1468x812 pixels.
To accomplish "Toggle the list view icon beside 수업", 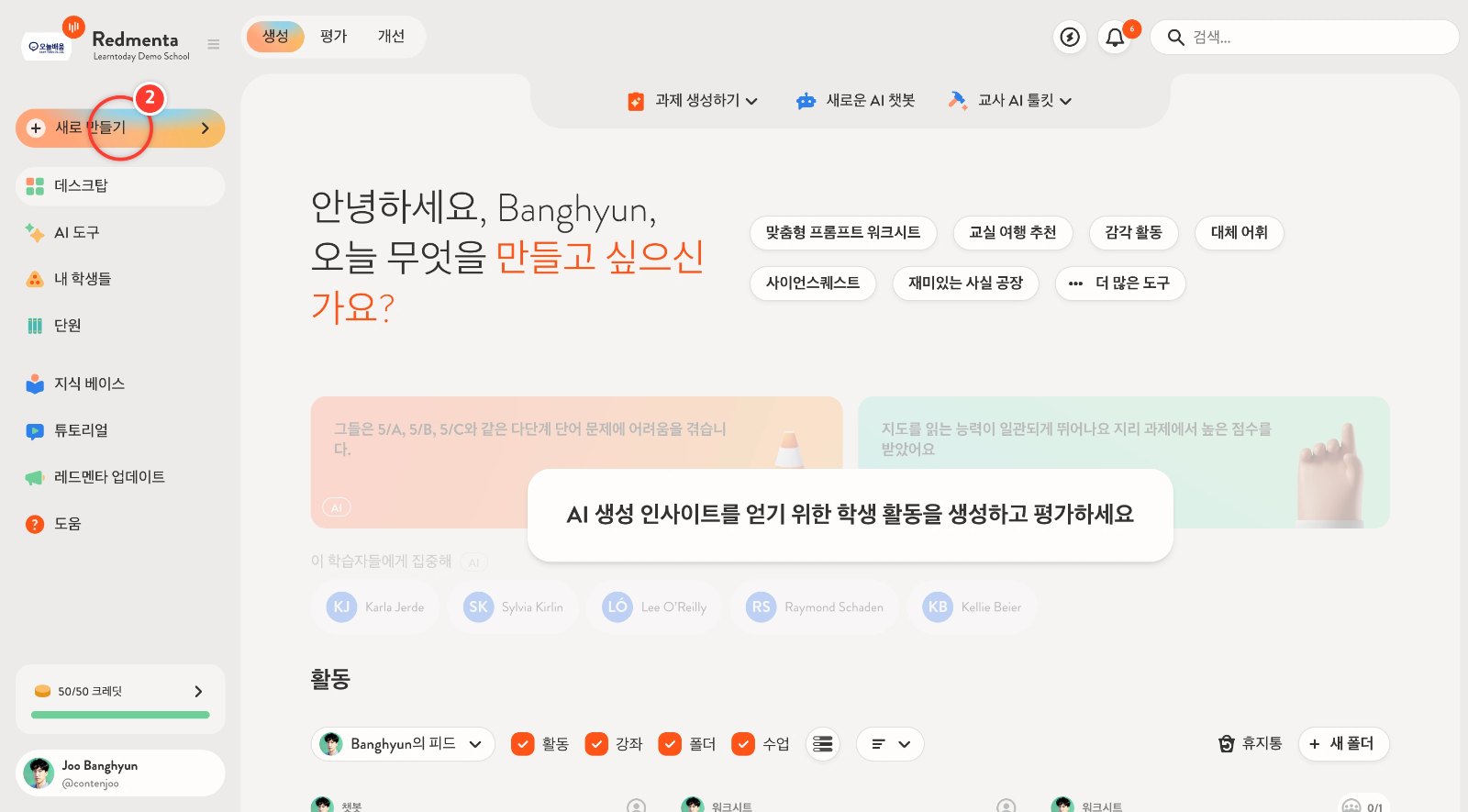I will click(823, 744).
